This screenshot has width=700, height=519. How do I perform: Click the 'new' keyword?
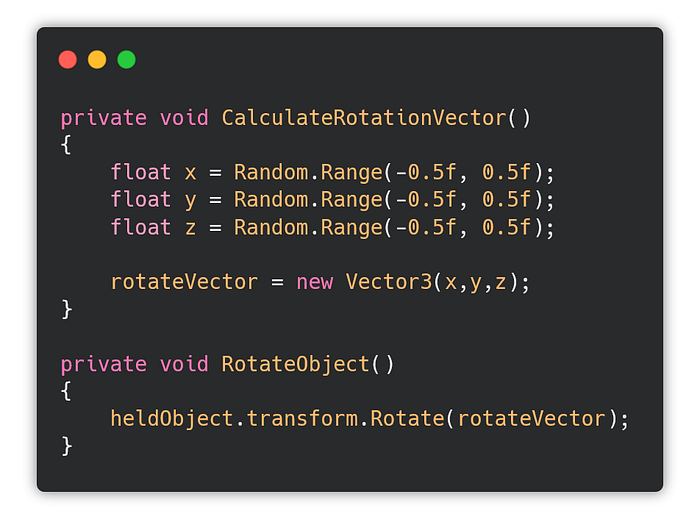(315, 282)
